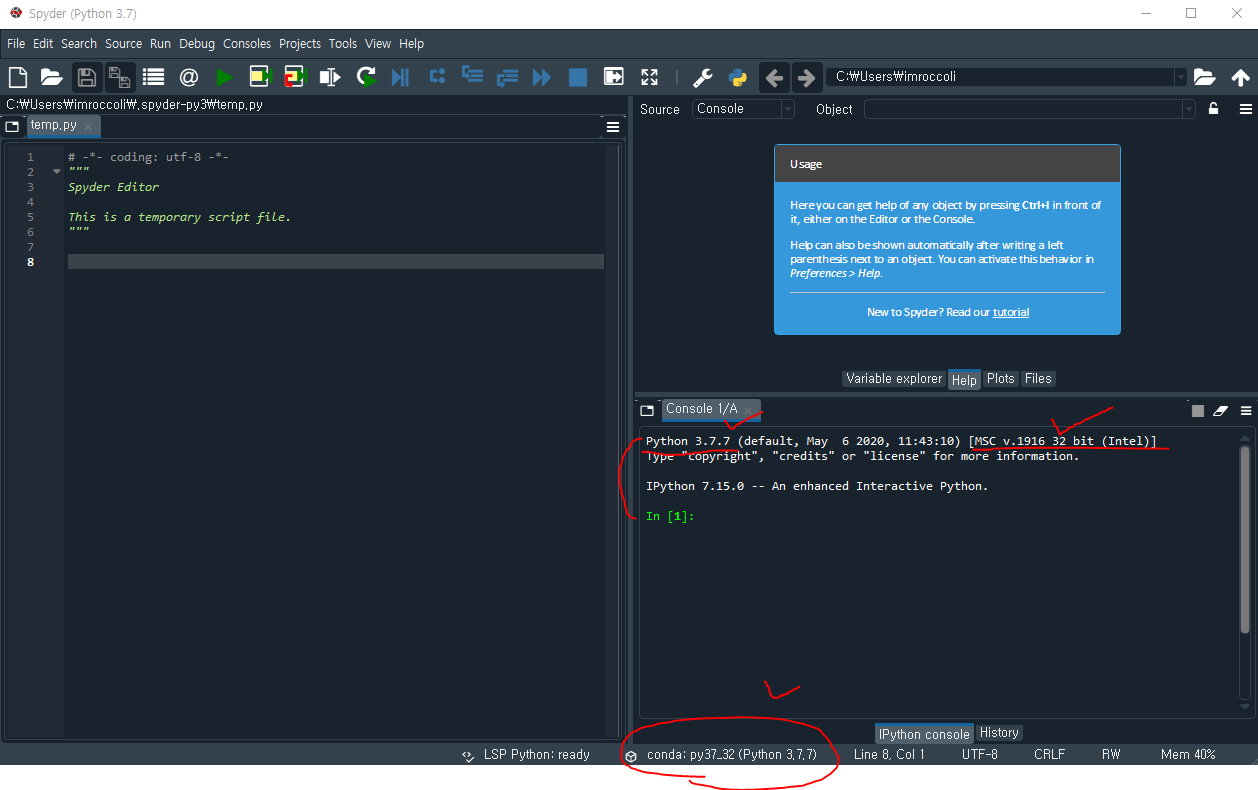
Task: Change to parent directory up arrow
Action: pyautogui.click(x=1240, y=77)
